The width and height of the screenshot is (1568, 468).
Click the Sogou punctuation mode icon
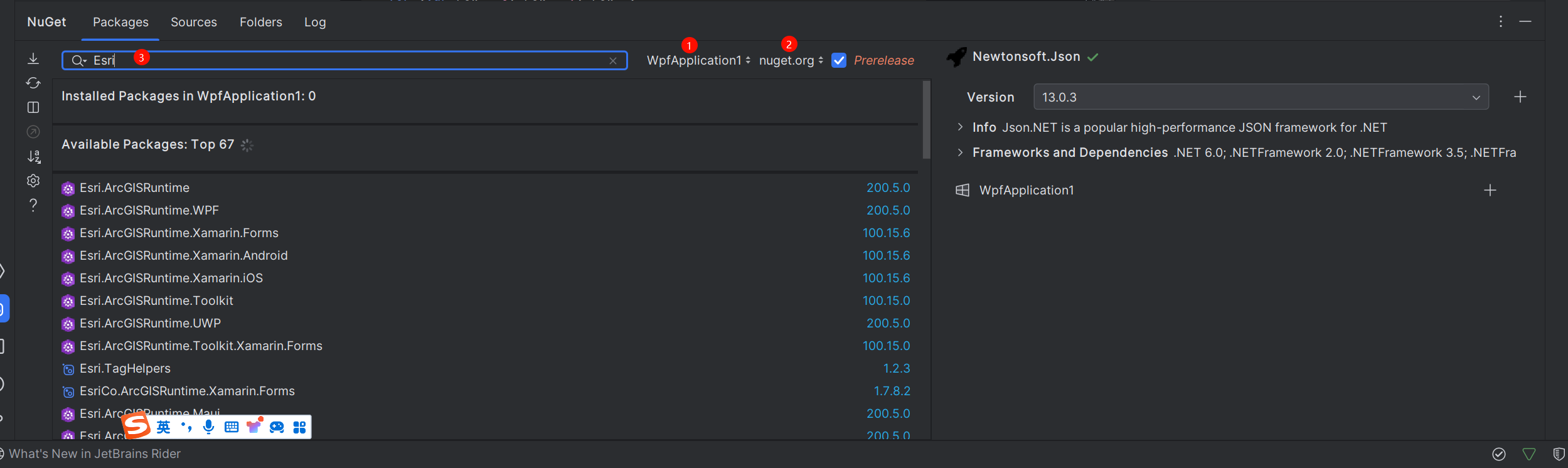(x=186, y=427)
